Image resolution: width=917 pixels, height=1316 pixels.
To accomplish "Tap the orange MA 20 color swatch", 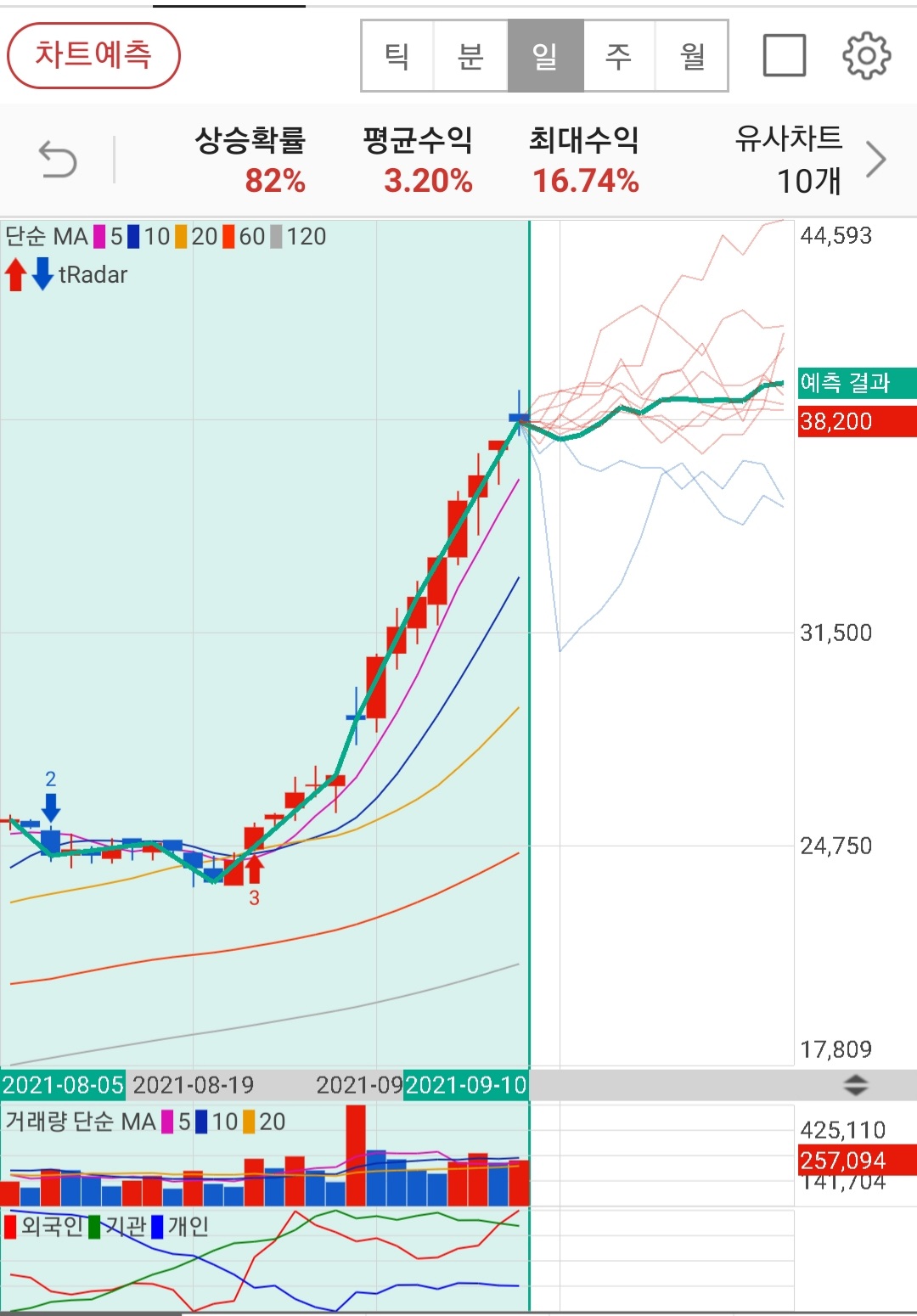I will click(181, 236).
